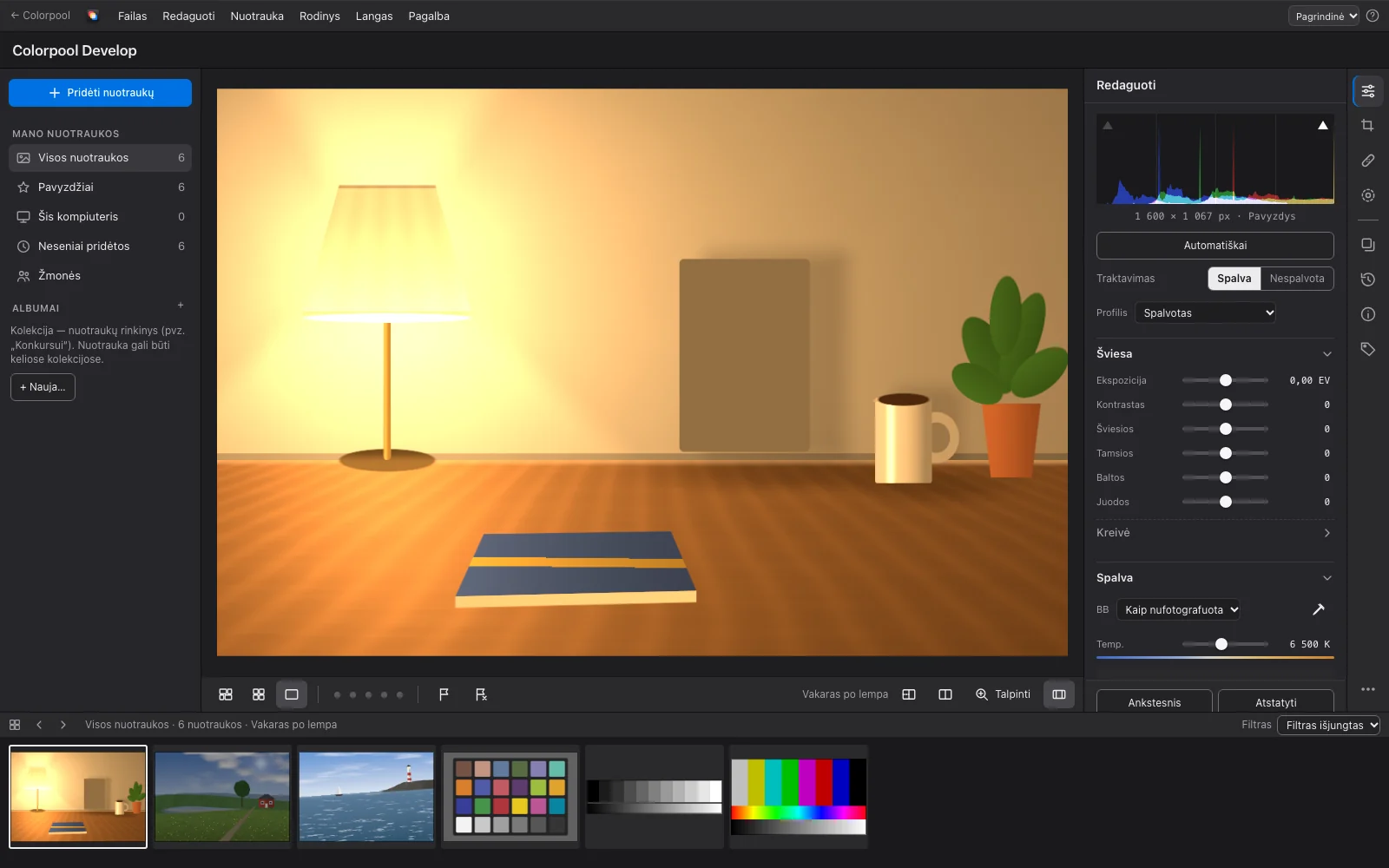Open the Filtras išjungtas dropdown
The width and height of the screenshot is (1389, 868).
[x=1328, y=725]
